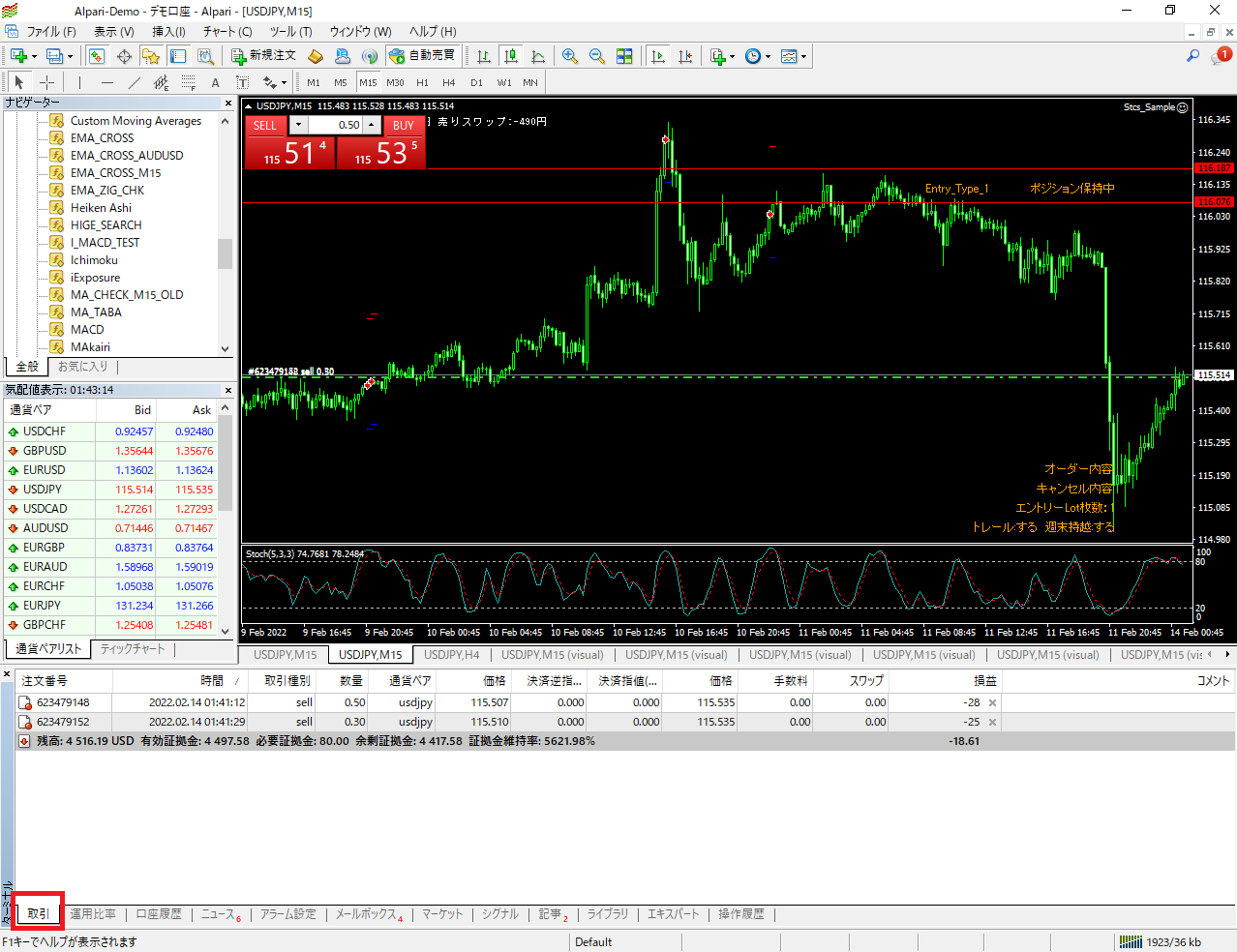1237x952 pixels.
Task: Open the lot volume dropdown arrow
Action: [298, 125]
